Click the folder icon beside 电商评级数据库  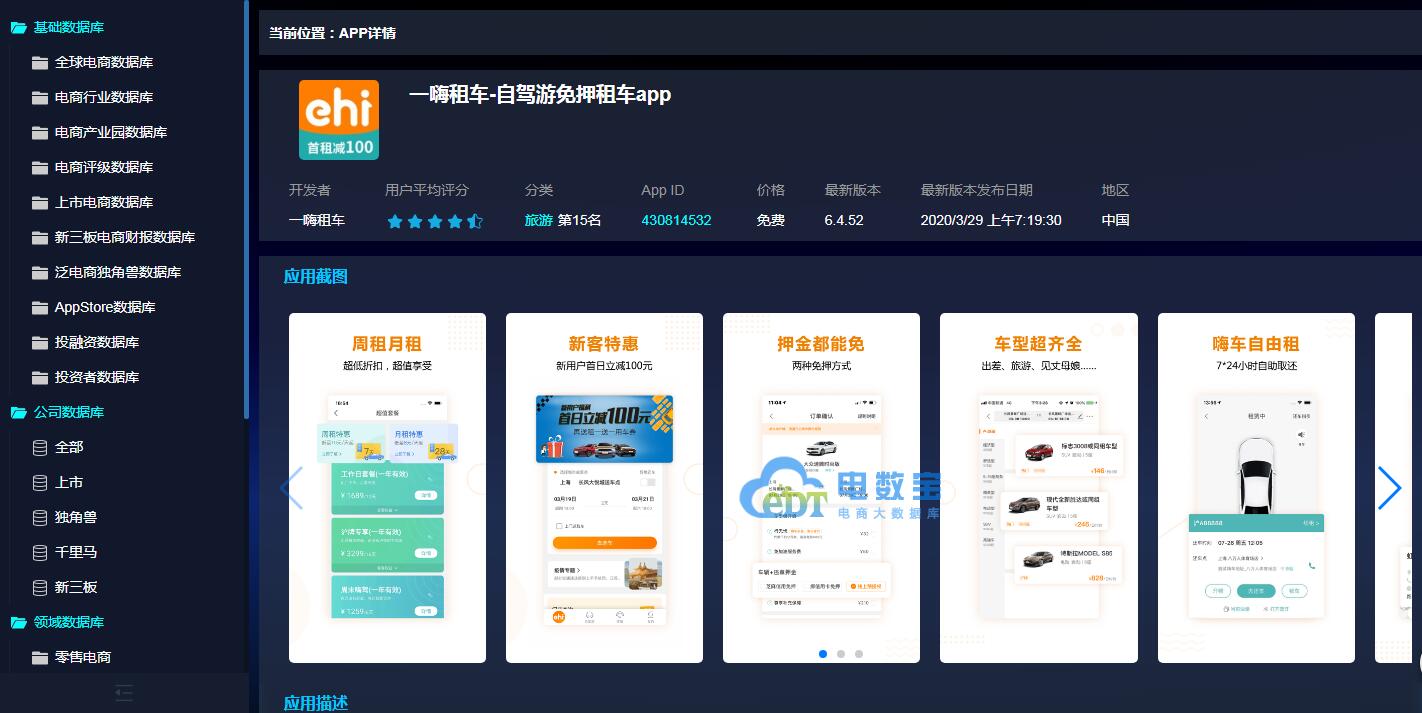[x=40, y=168]
